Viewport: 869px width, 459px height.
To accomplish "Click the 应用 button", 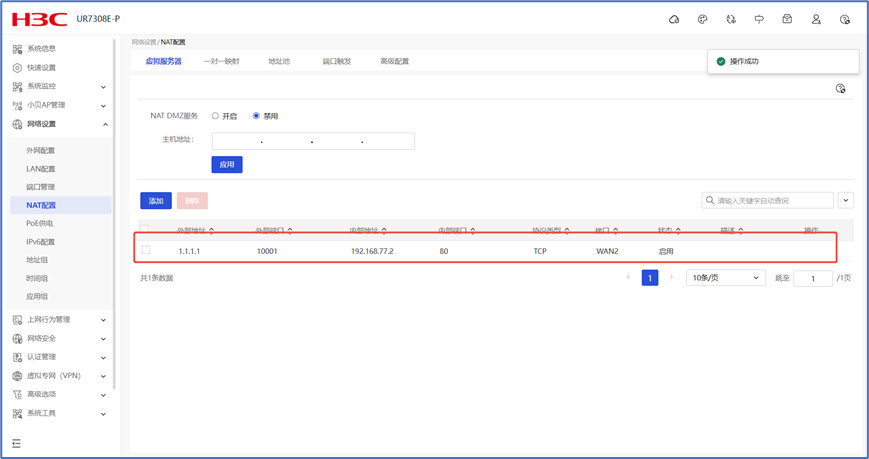I will pyautogui.click(x=227, y=165).
